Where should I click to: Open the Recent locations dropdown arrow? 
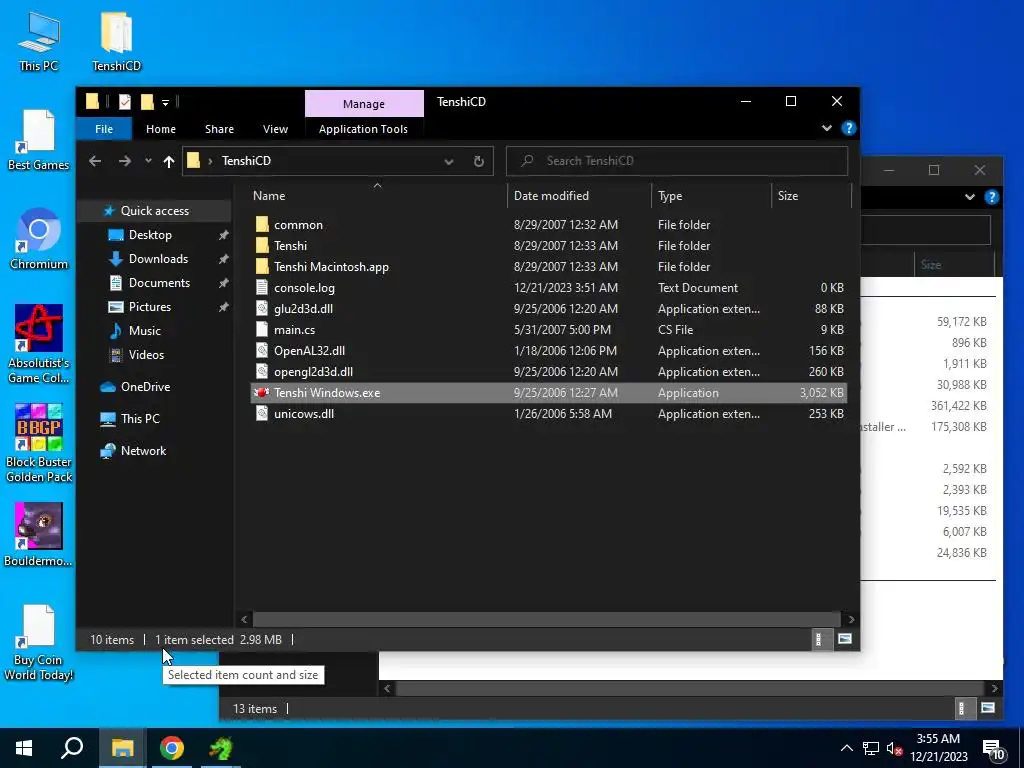tap(148, 161)
